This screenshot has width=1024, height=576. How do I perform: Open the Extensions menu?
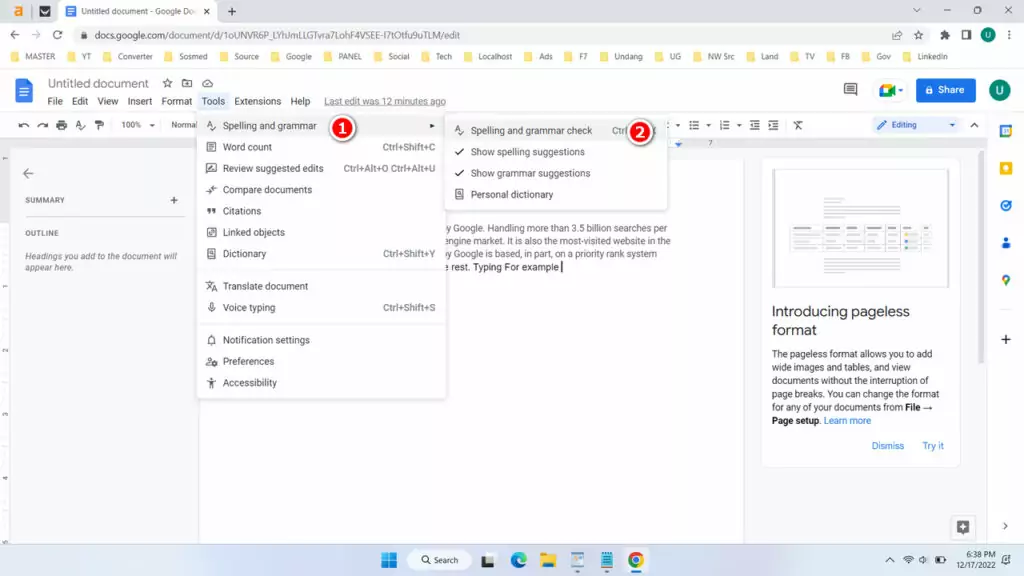[x=257, y=101]
